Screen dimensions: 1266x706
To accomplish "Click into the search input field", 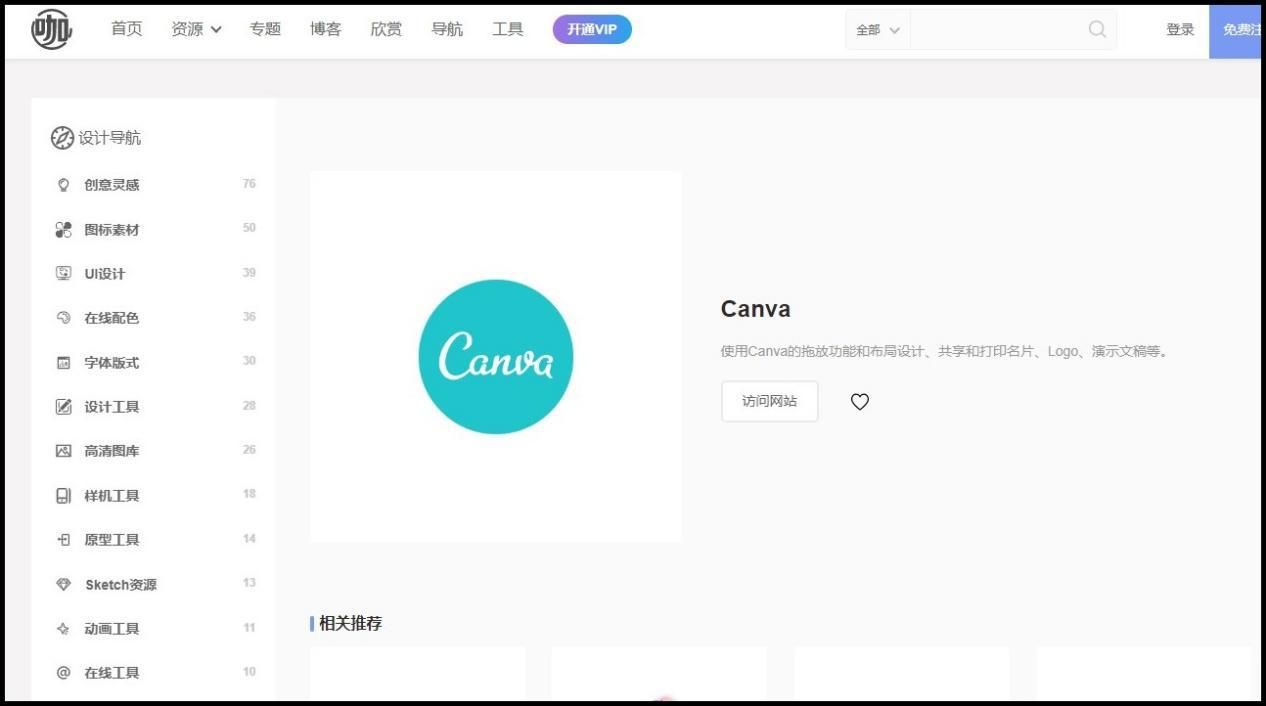I will [997, 30].
